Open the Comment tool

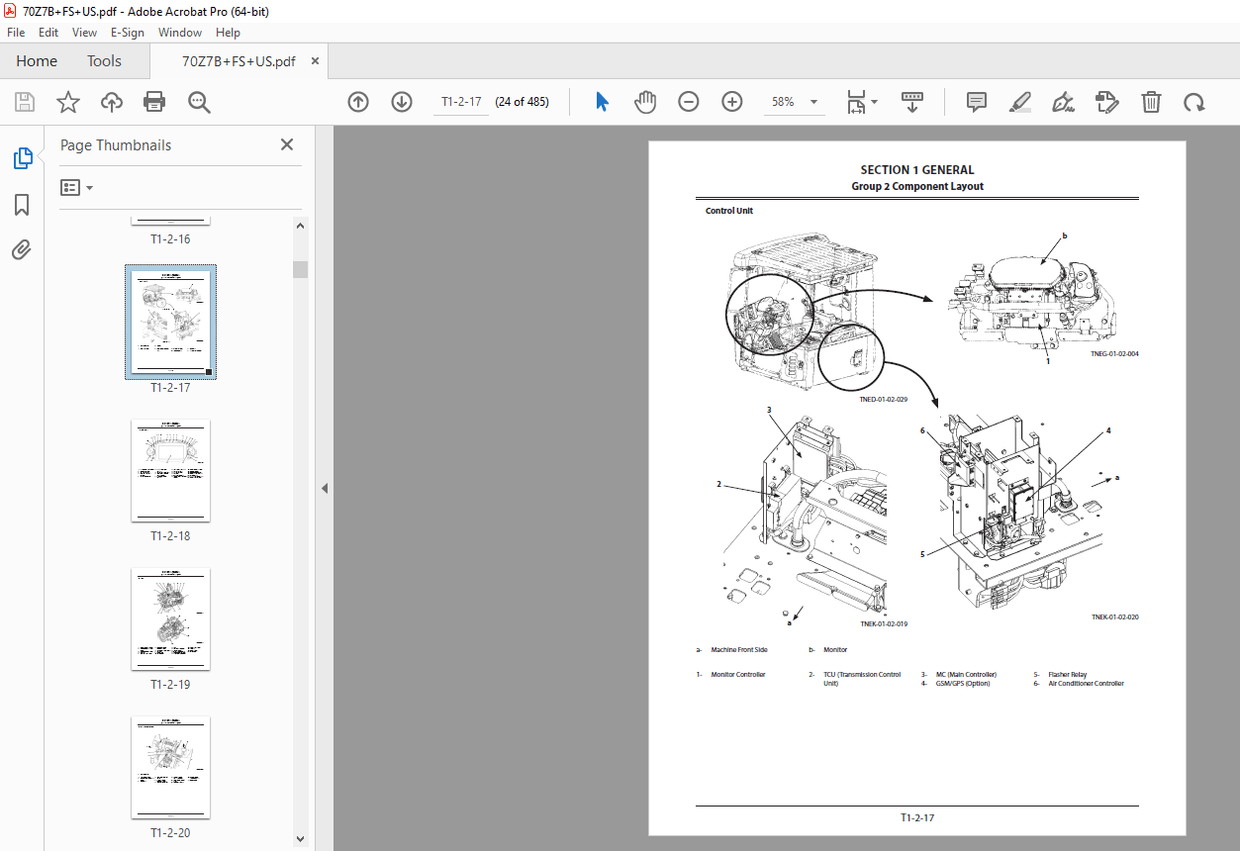pos(975,101)
